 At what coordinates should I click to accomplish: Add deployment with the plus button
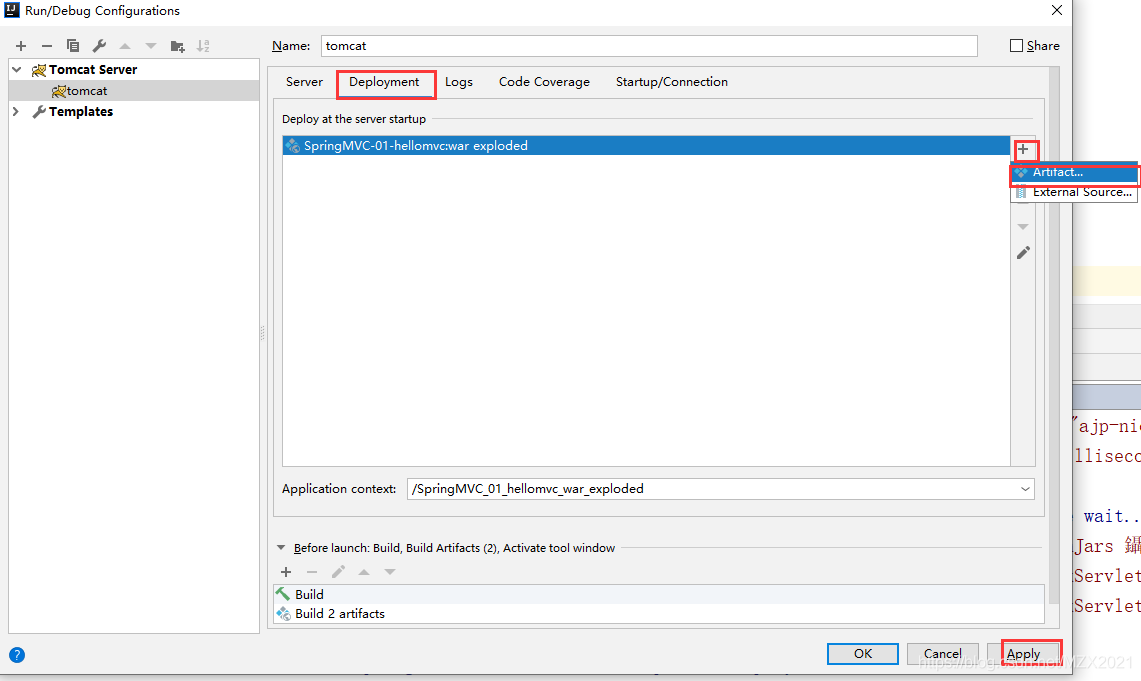pos(1023,149)
